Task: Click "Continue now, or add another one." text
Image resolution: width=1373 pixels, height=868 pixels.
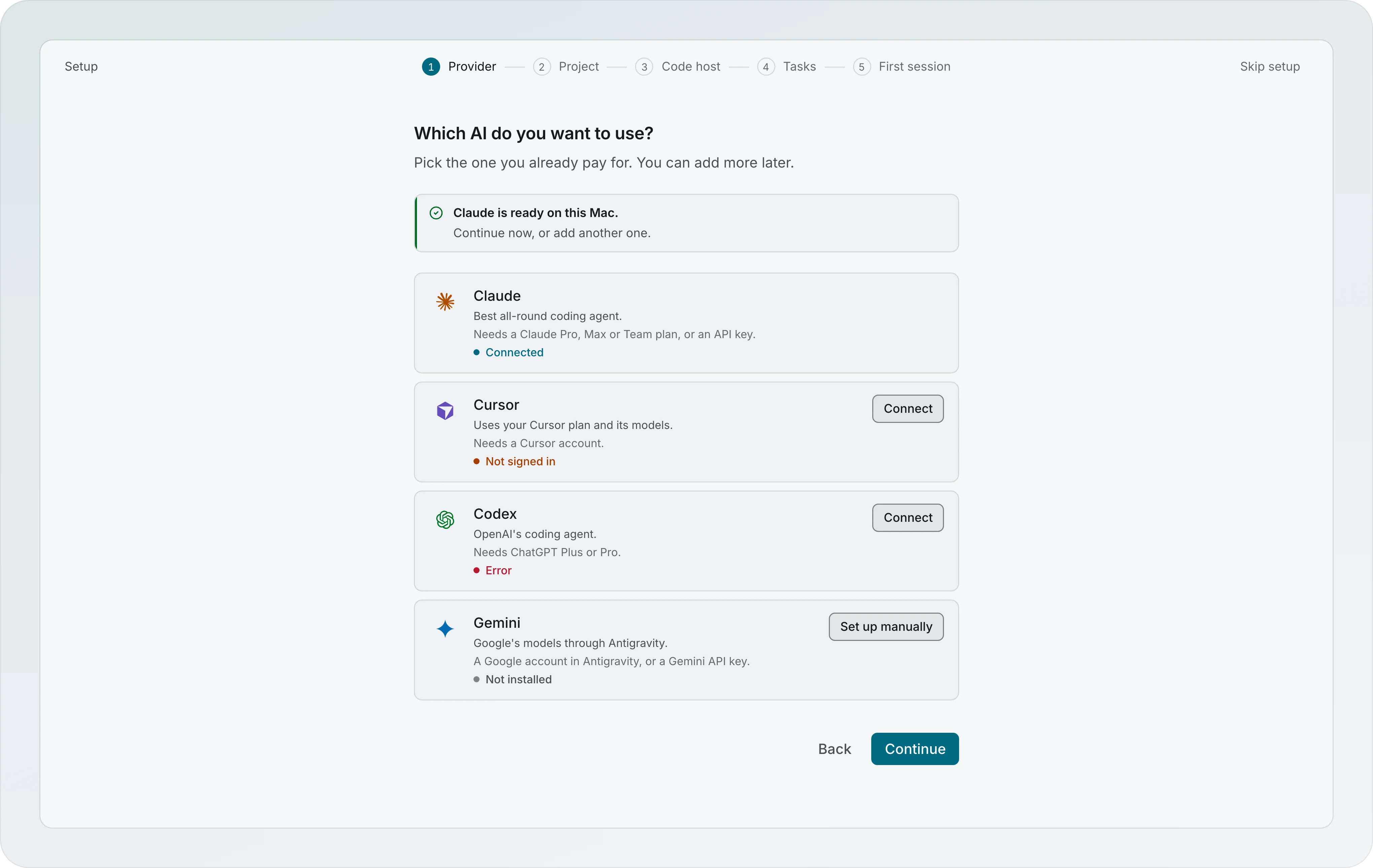Action: pyautogui.click(x=551, y=232)
